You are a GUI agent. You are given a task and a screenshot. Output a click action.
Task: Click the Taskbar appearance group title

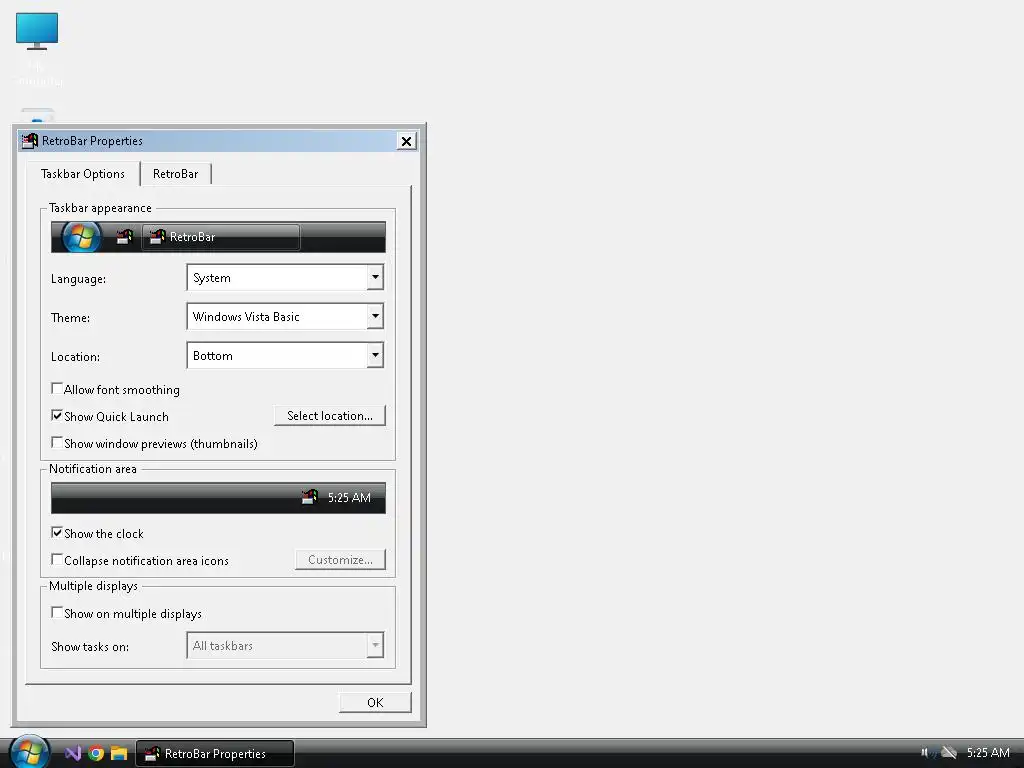(101, 208)
